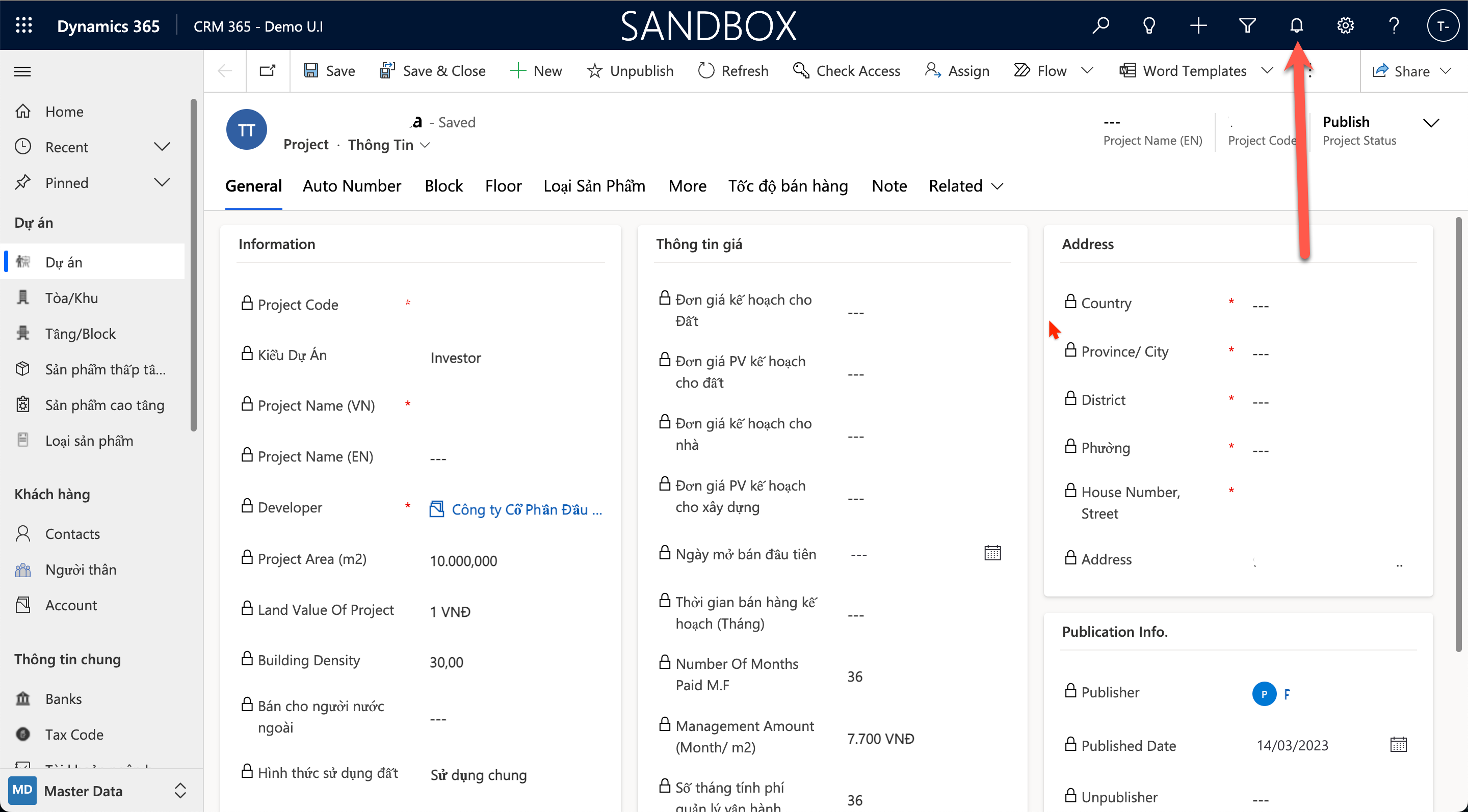Open record in new window icon
The height and width of the screenshot is (812, 1468).
coord(267,71)
